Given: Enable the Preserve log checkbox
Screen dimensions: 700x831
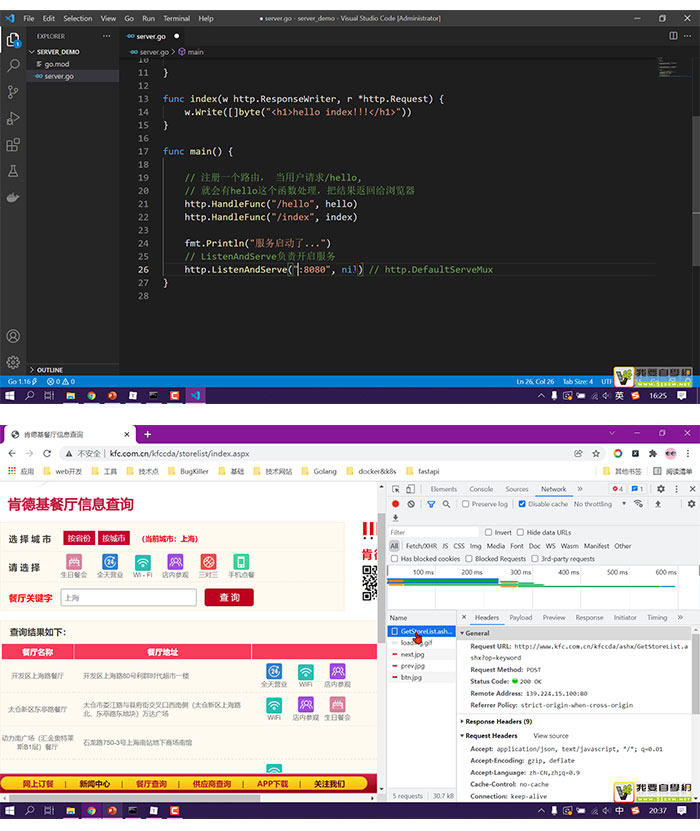Looking at the screenshot, I should (465, 504).
